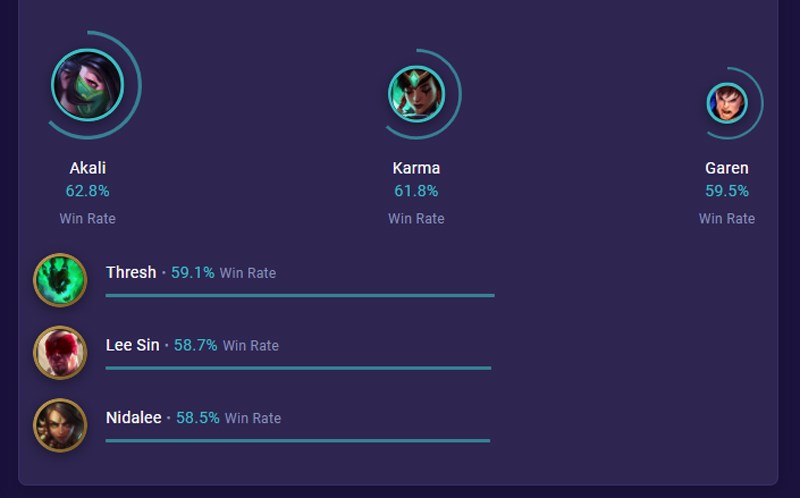Click Akali's 62.8% win rate value

(x=88, y=191)
